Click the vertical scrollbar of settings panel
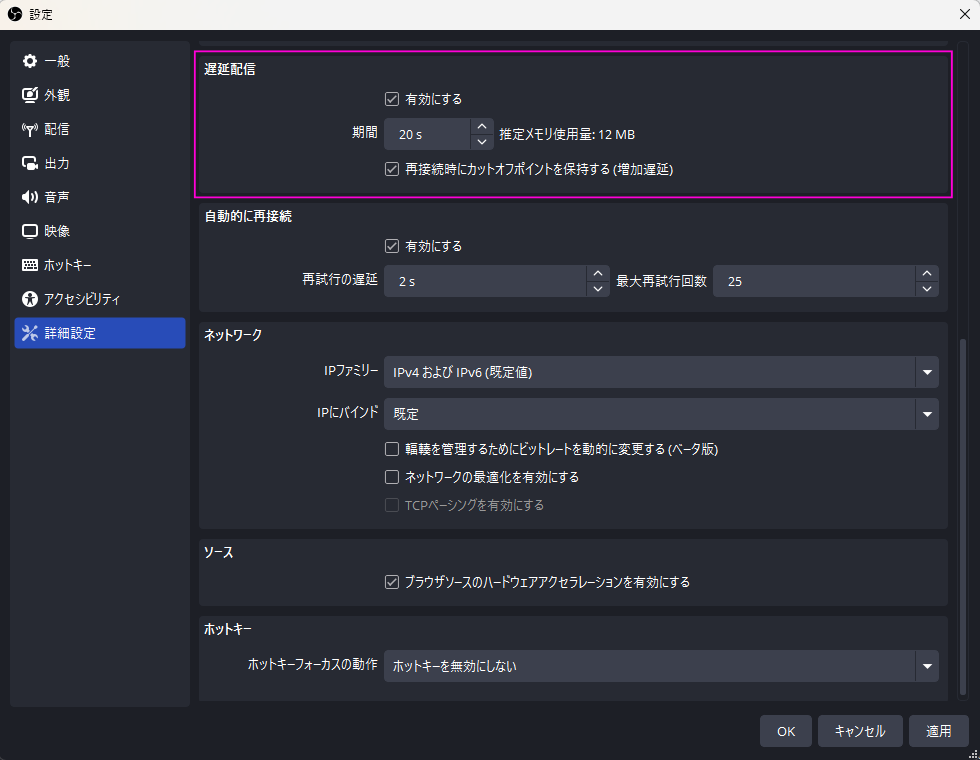Image resolution: width=980 pixels, height=760 pixels. click(x=962, y=519)
